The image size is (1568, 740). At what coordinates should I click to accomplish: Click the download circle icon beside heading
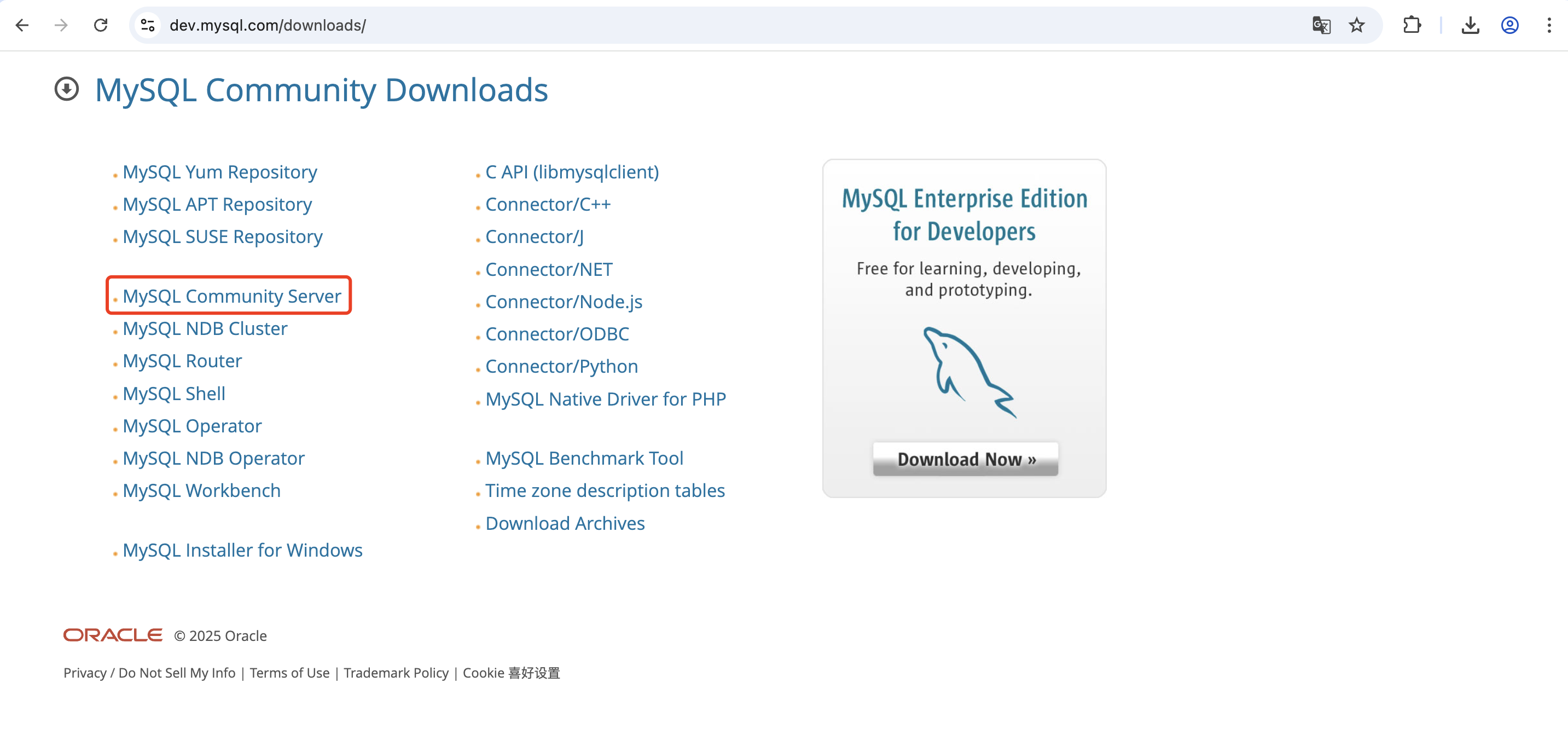66,90
